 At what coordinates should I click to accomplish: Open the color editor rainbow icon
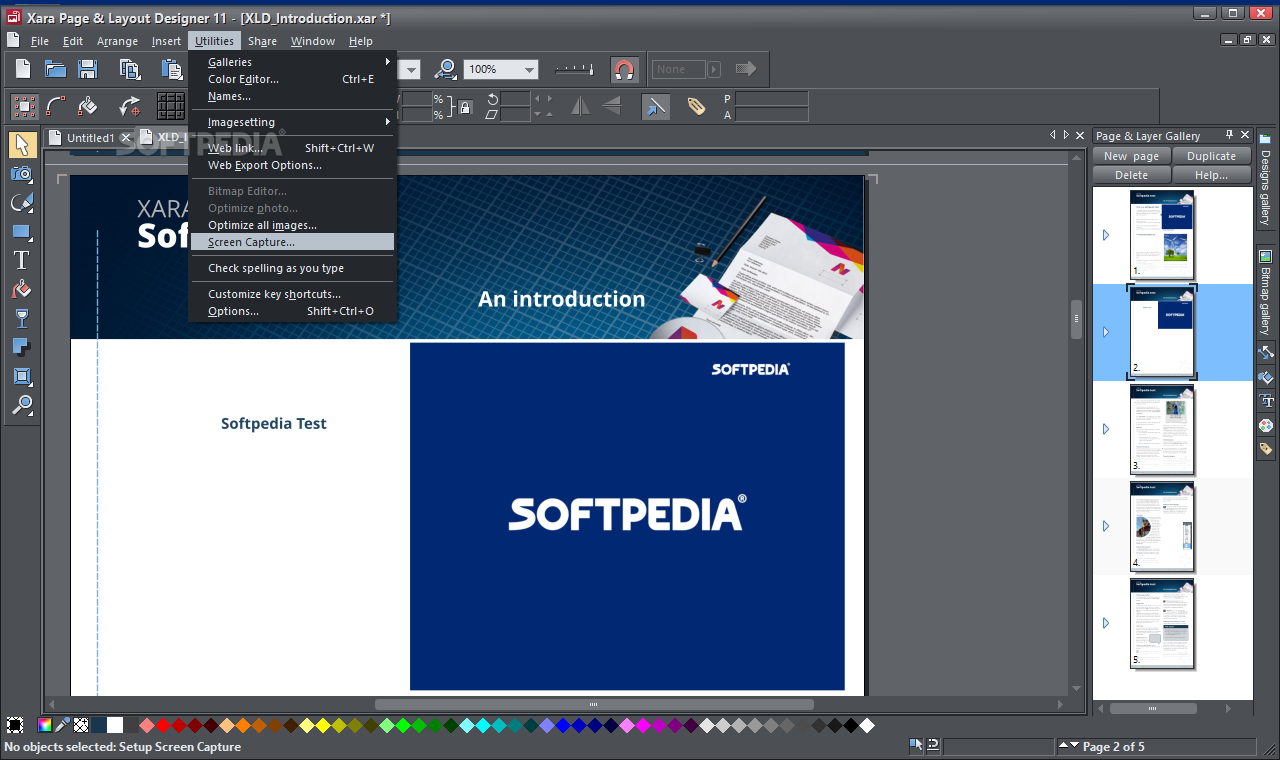pyautogui.click(x=45, y=725)
